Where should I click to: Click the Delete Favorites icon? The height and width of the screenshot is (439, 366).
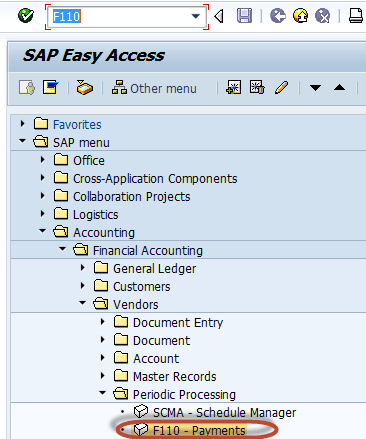[x=257, y=88]
